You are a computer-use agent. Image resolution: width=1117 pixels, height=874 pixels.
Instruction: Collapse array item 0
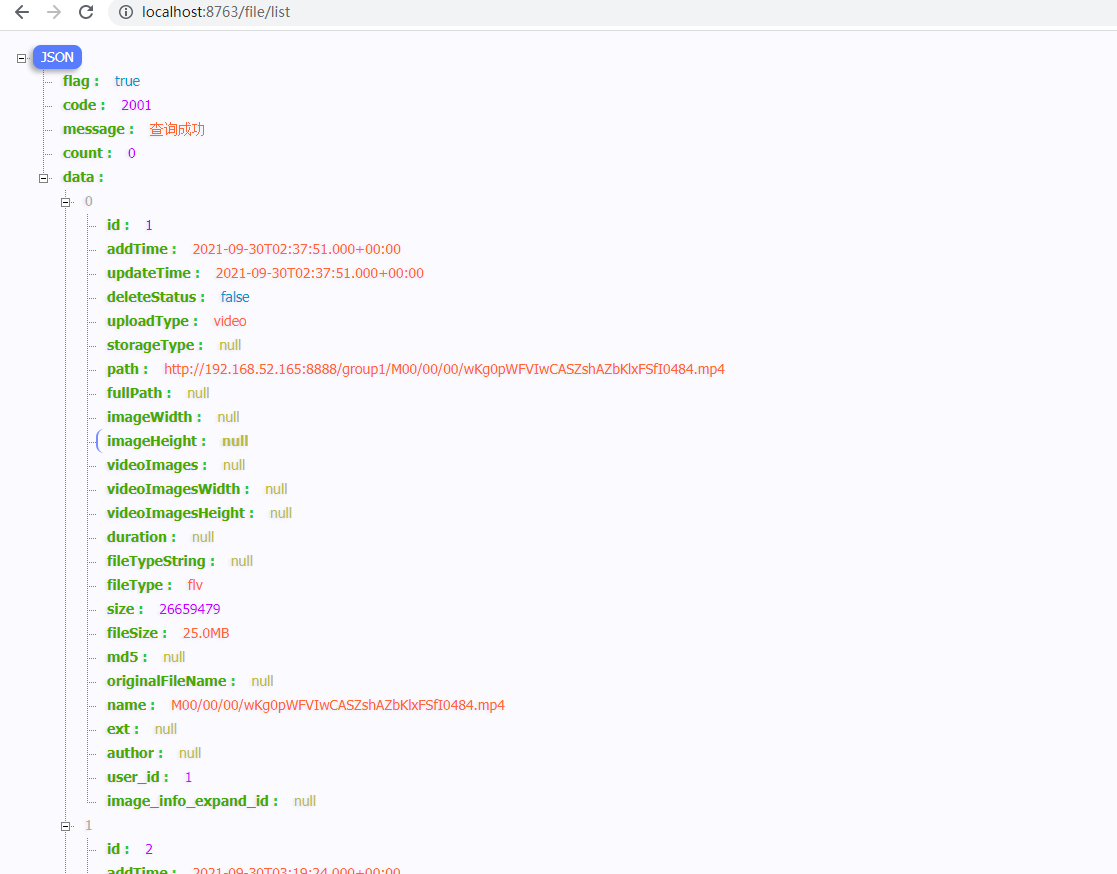coord(66,202)
